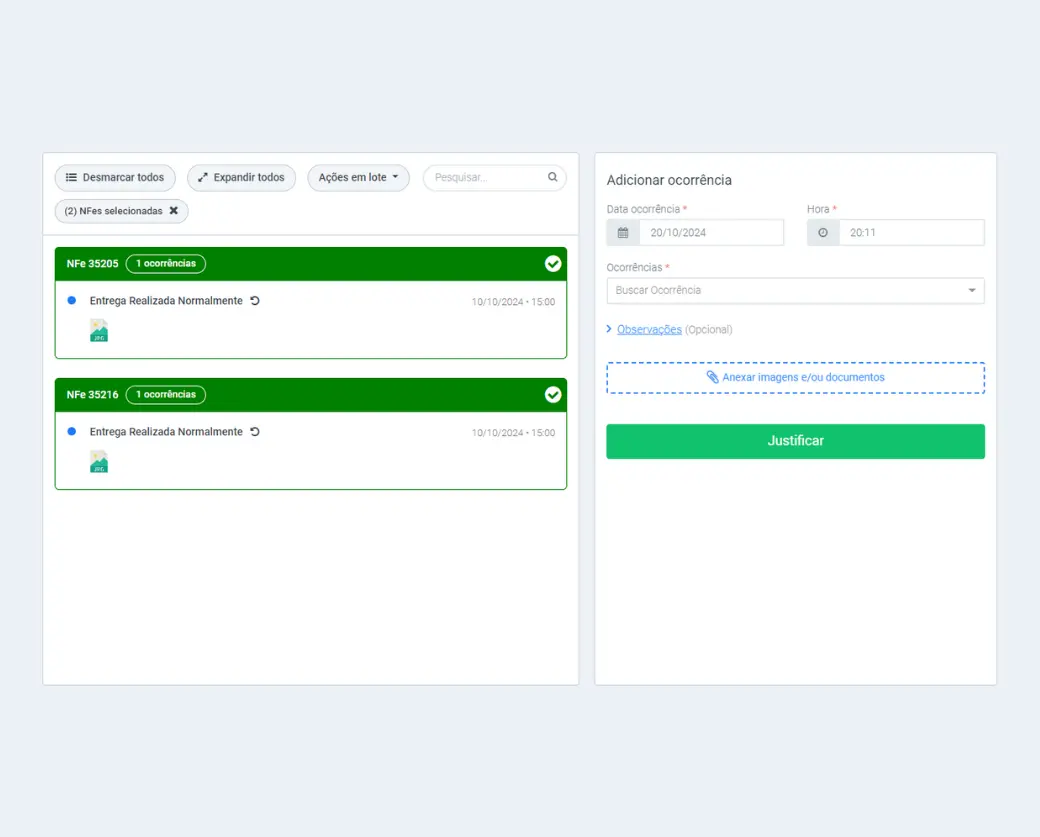Remove the NFes selecionadas filter with X
This screenshot has width=1040, height=837.
pos(174,211)
